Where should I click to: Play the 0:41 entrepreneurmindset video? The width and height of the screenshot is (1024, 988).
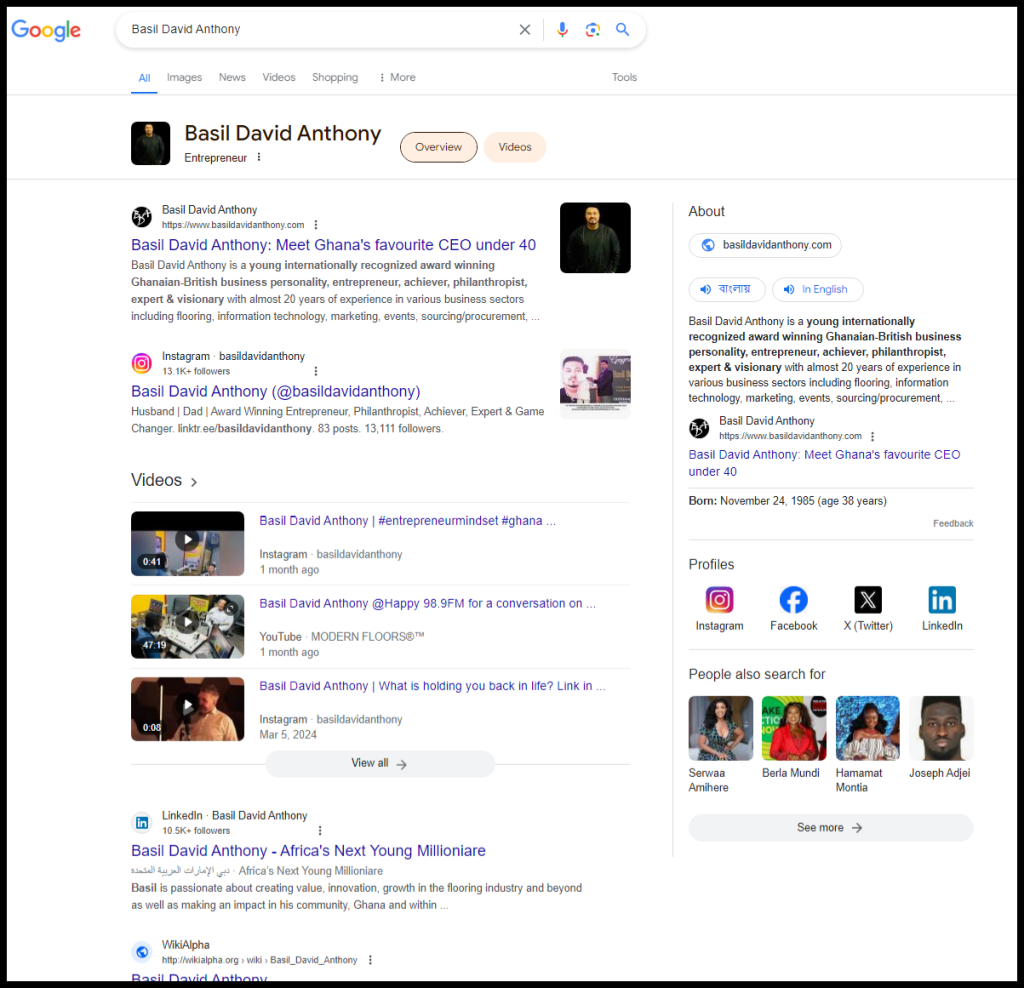click(x=187, y=543)
